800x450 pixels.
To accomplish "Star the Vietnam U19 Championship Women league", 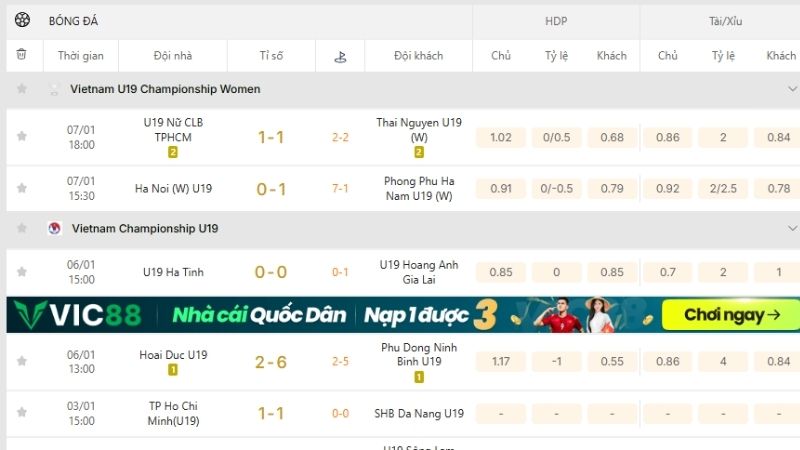I will tap(22, 89).
